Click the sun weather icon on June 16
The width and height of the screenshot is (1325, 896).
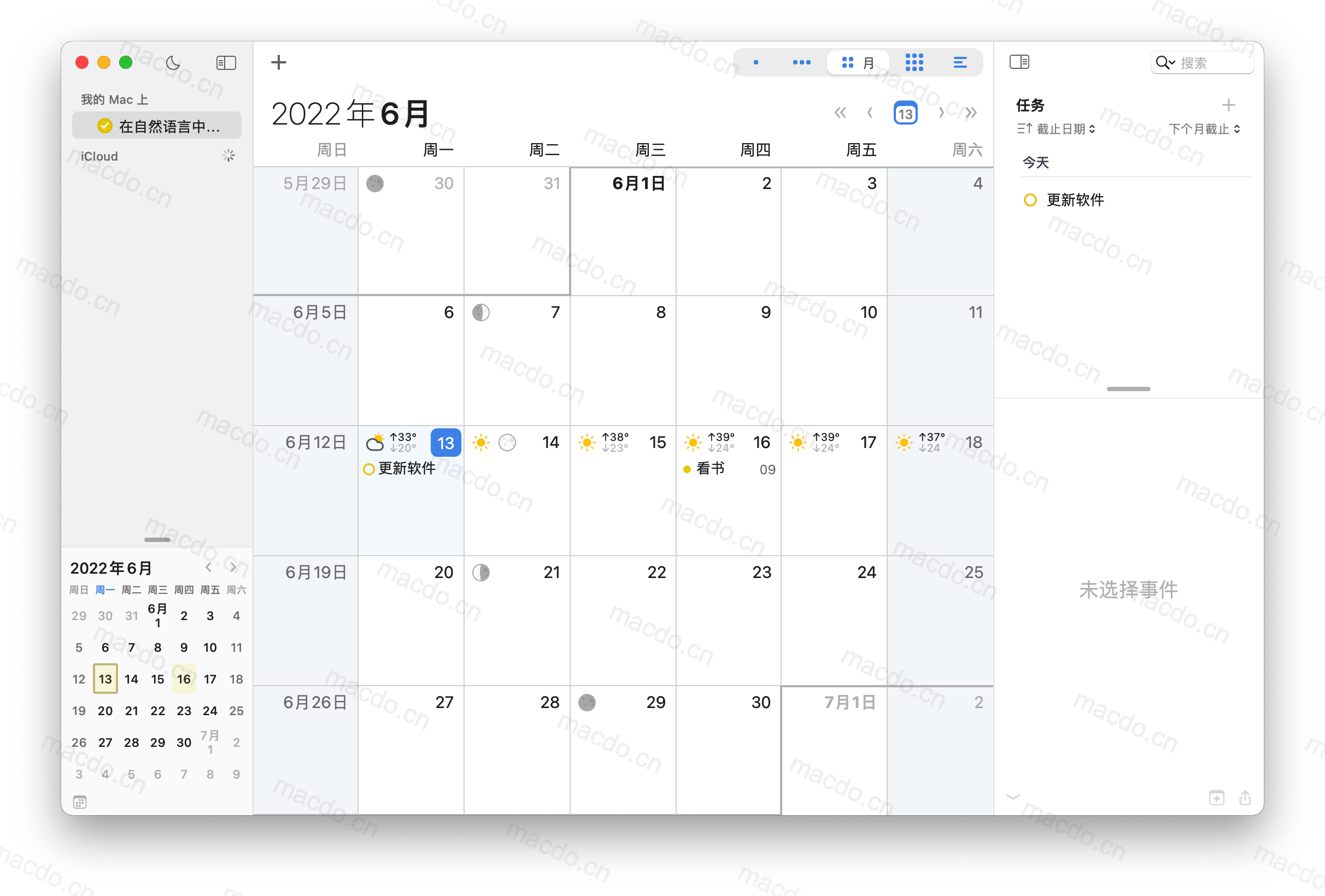(x=693, y=443)
